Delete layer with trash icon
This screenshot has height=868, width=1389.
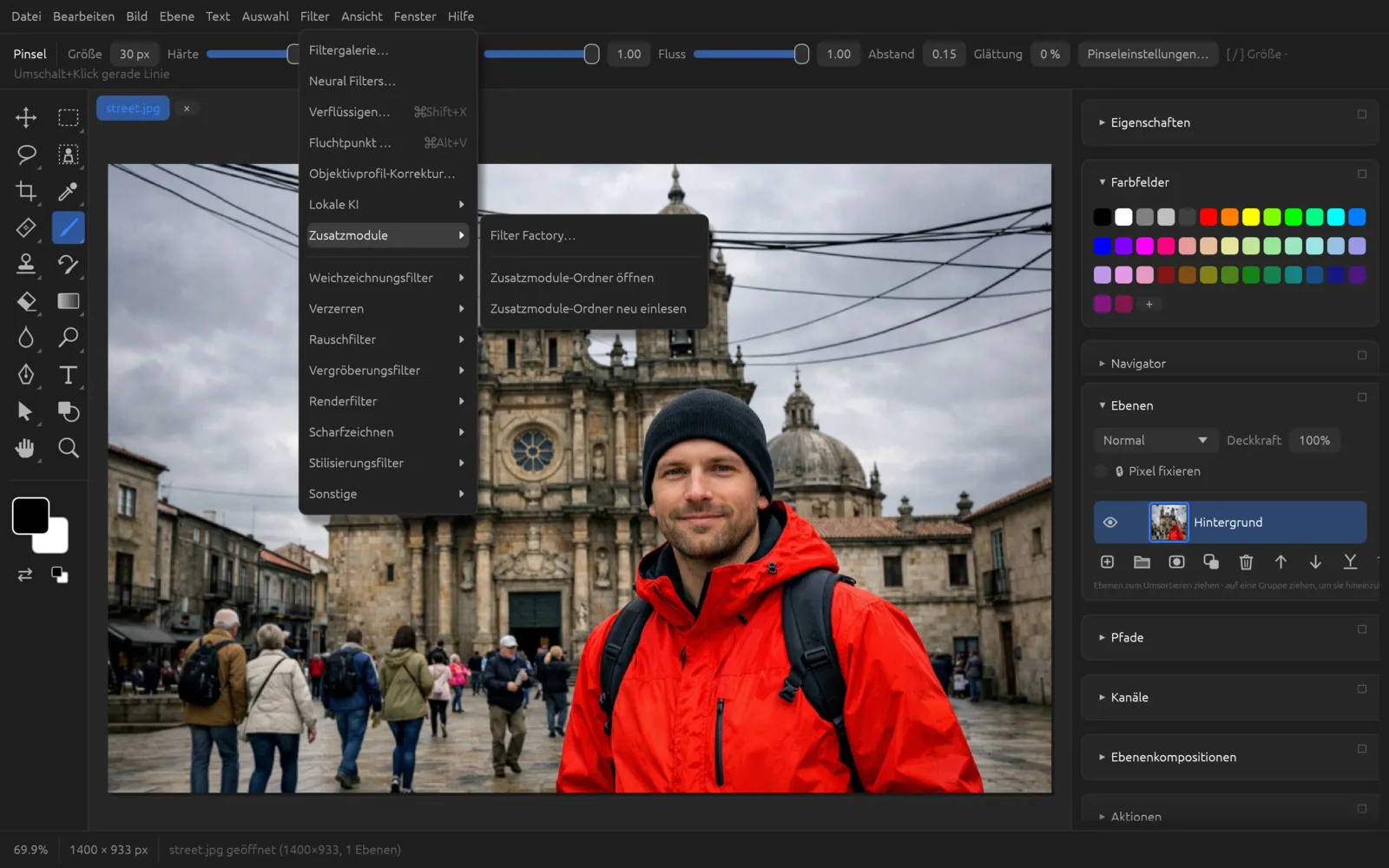pyautogui.click(x=1246, y=562)
